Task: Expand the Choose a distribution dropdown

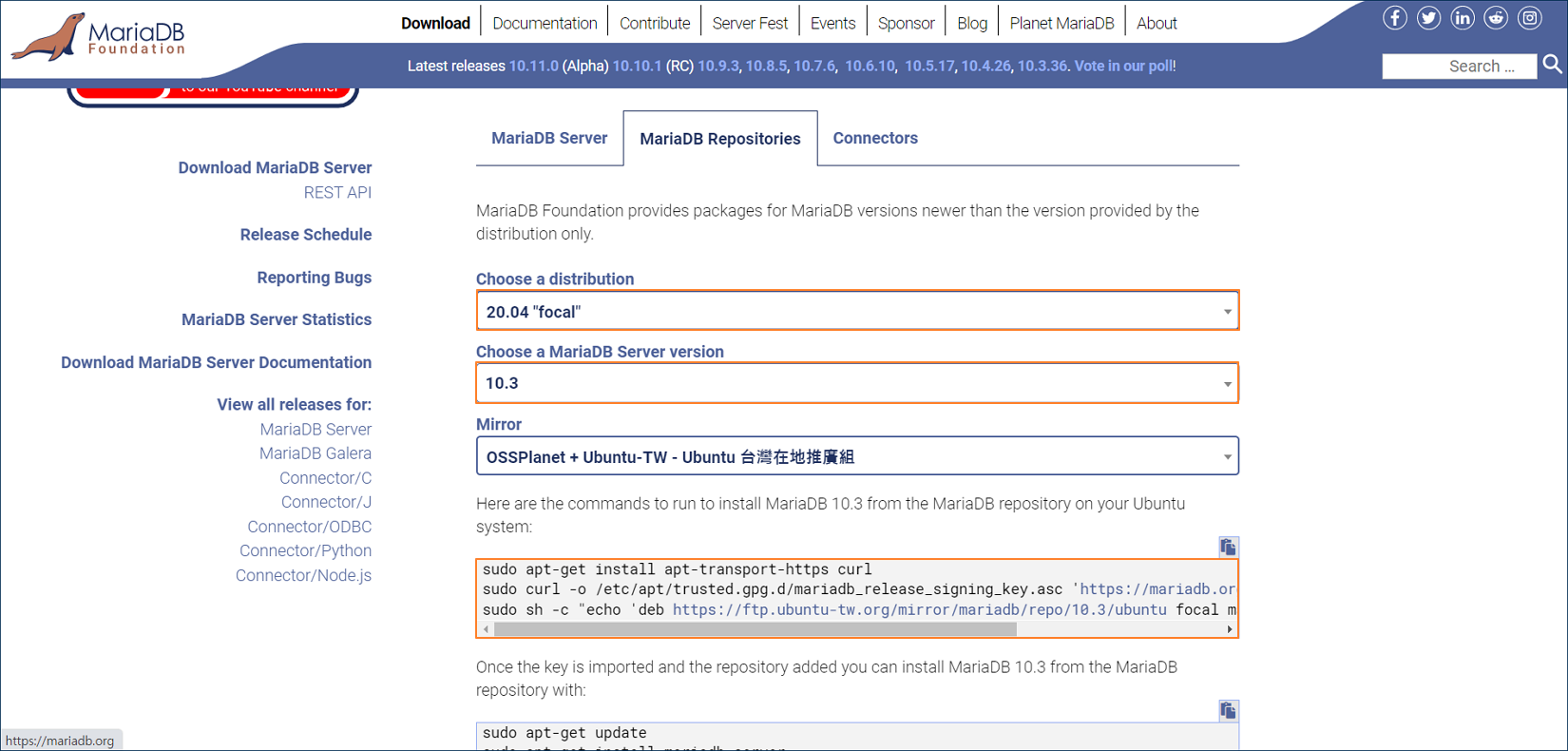Action: [856, 311]
